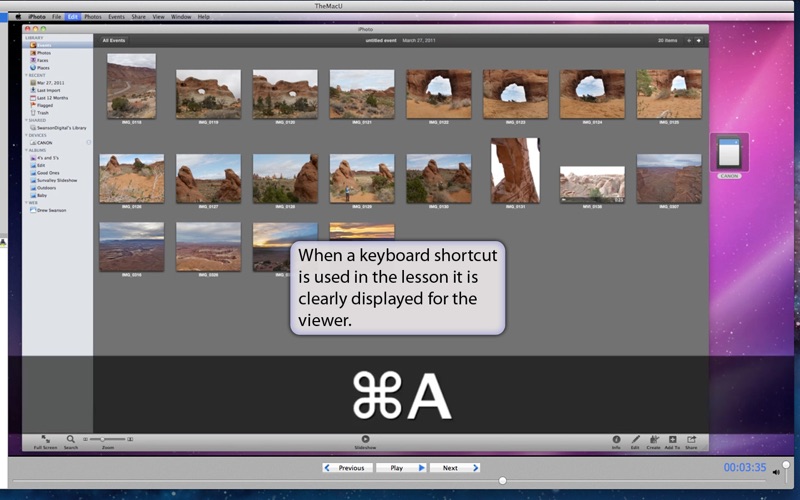Image resolution: width=800 pixels, height=500 pixels.
Task: Click the Edit pencil icon in toolbar
Action: click(635, 440)
